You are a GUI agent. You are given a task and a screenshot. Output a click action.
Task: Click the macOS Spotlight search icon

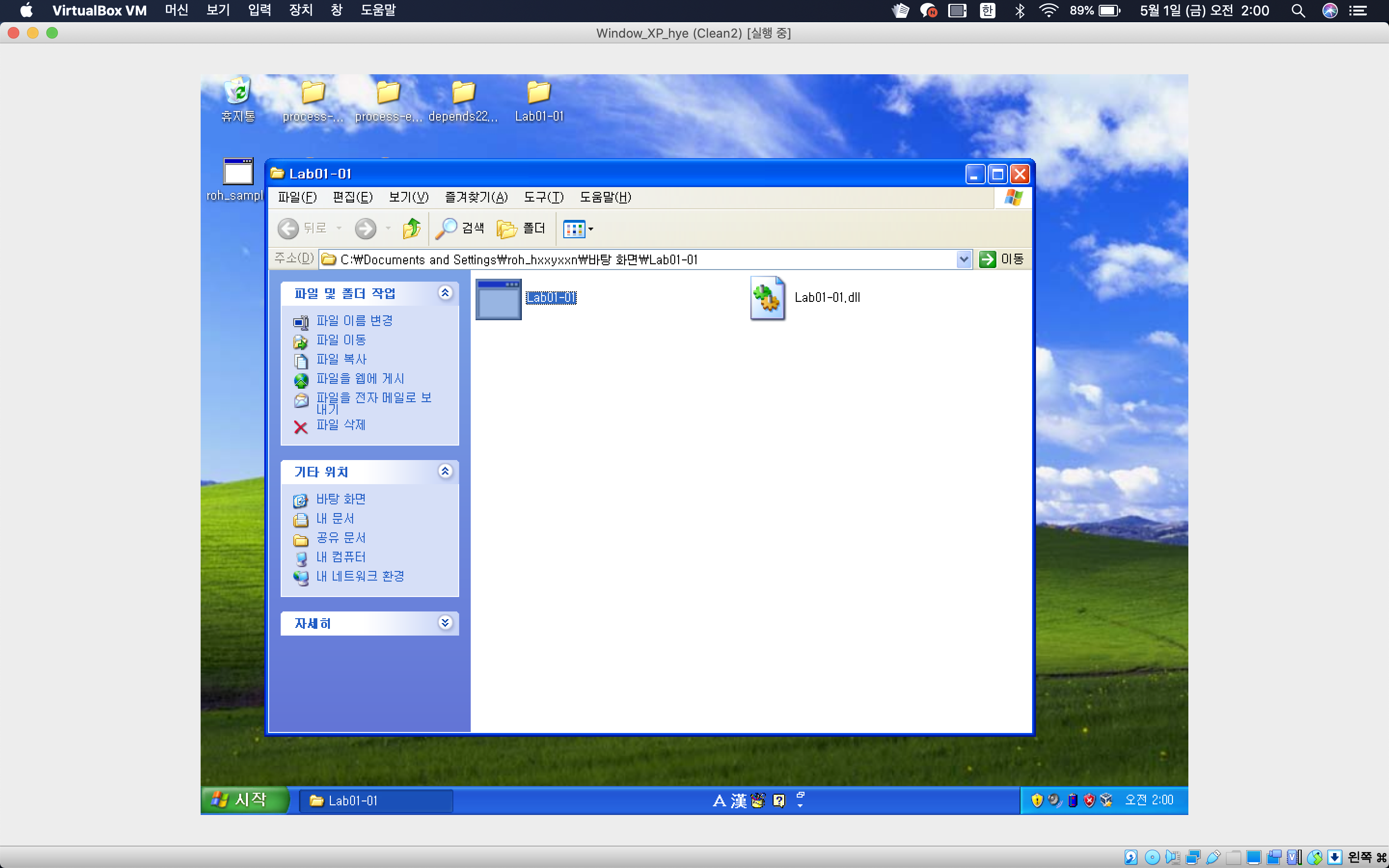[x=1298, y=11]
